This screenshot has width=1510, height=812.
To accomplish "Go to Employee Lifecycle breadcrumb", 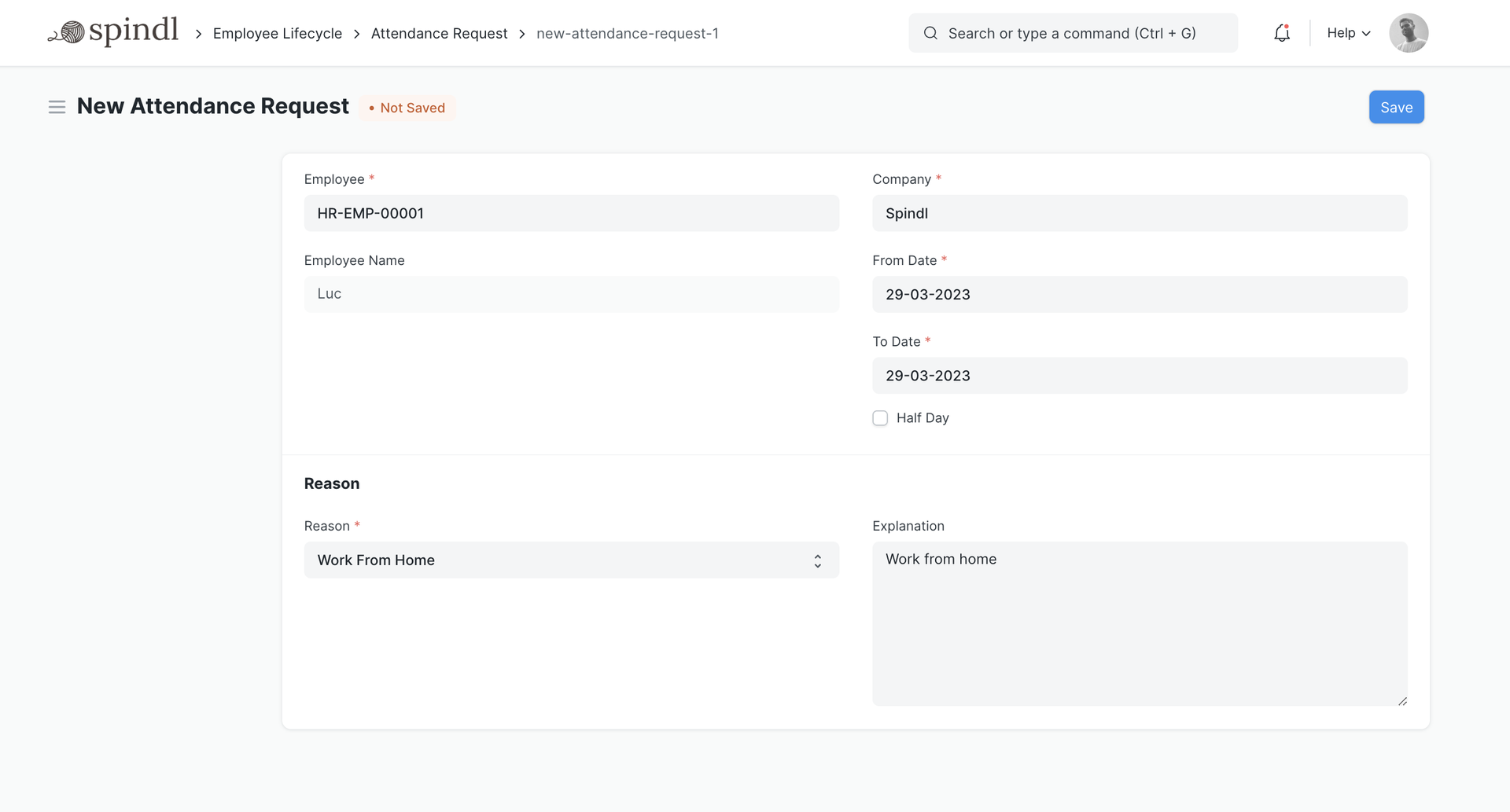I will pyautogui.click(x=277, y=34).
